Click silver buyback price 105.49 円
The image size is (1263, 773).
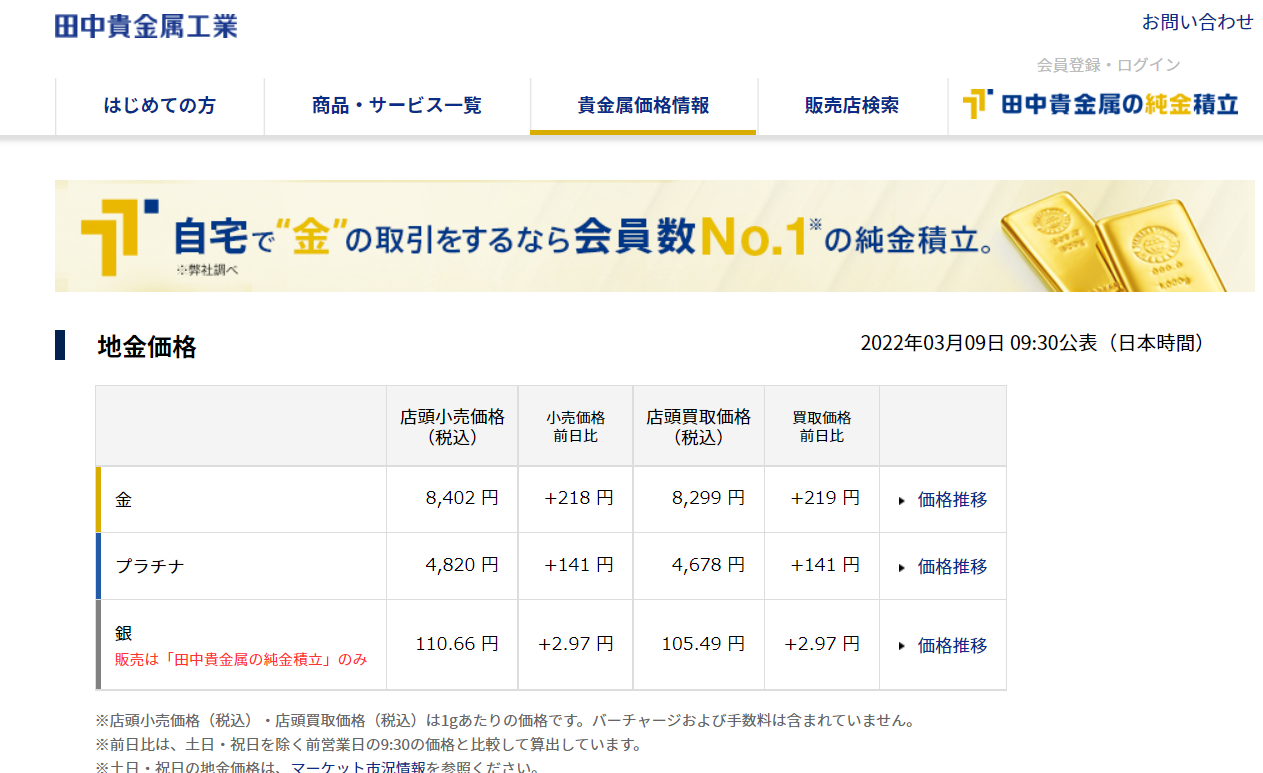click(x=703, y=644)
